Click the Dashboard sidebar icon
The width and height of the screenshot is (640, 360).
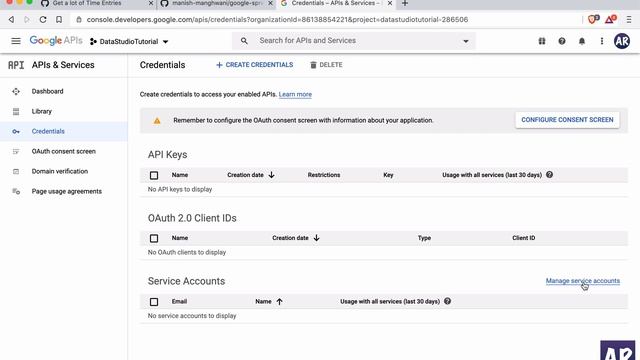coord(16,91)
